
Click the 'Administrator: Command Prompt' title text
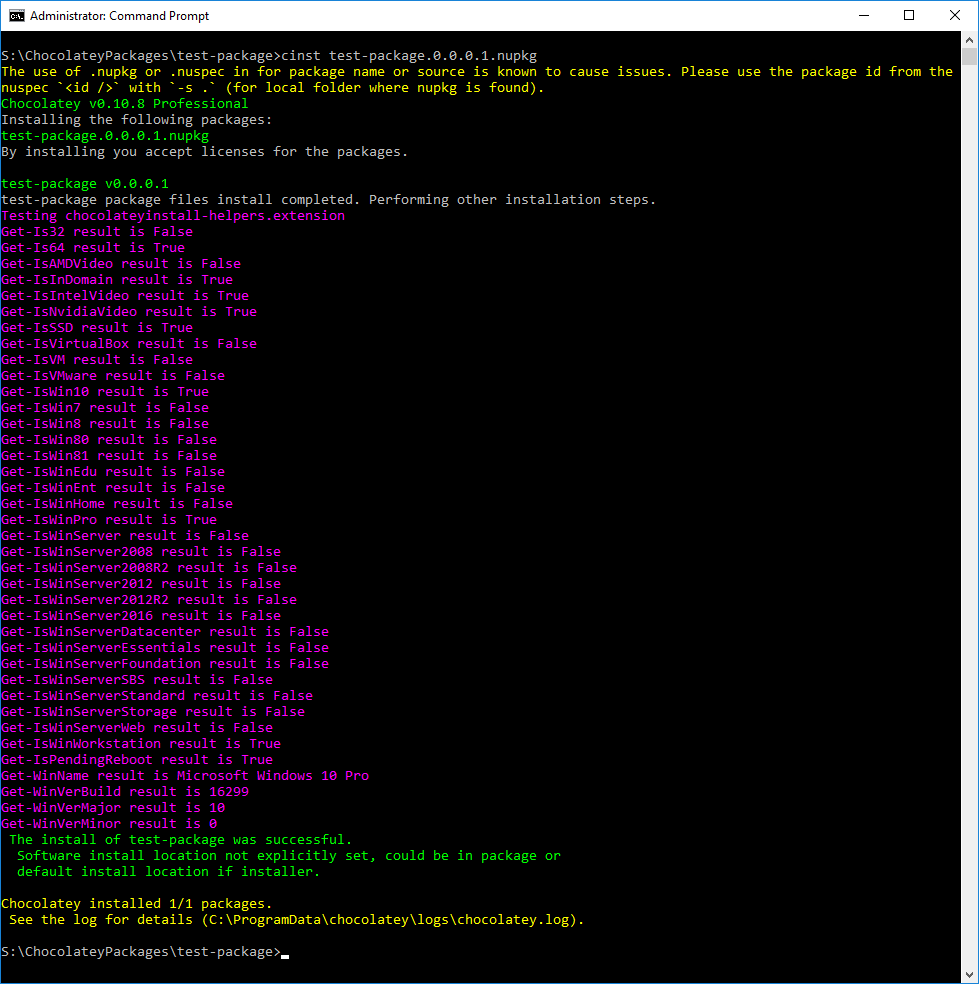click(119, 16)
